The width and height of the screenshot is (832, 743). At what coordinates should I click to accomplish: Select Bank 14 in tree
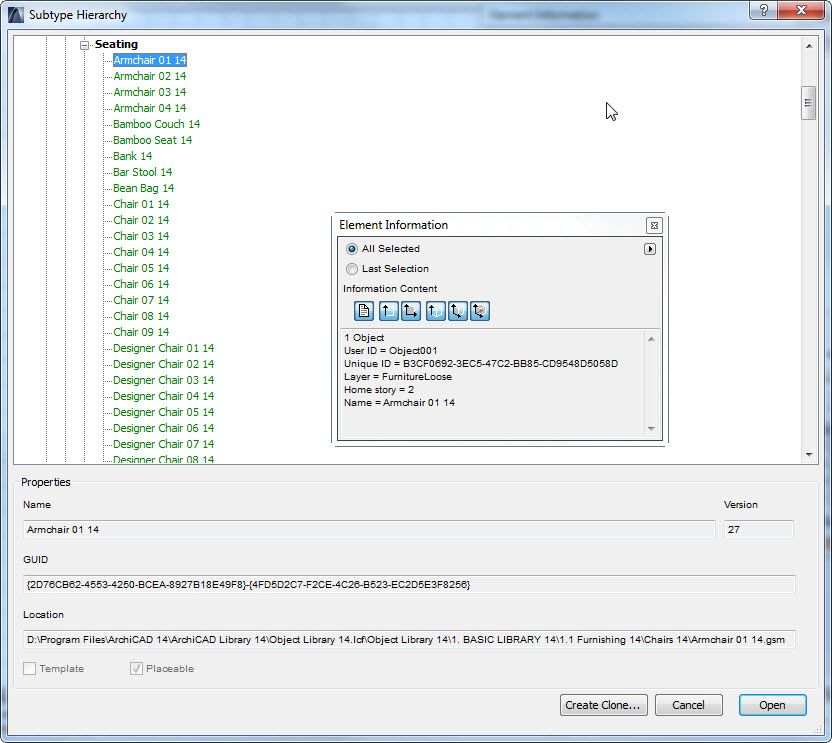(133, 156)
